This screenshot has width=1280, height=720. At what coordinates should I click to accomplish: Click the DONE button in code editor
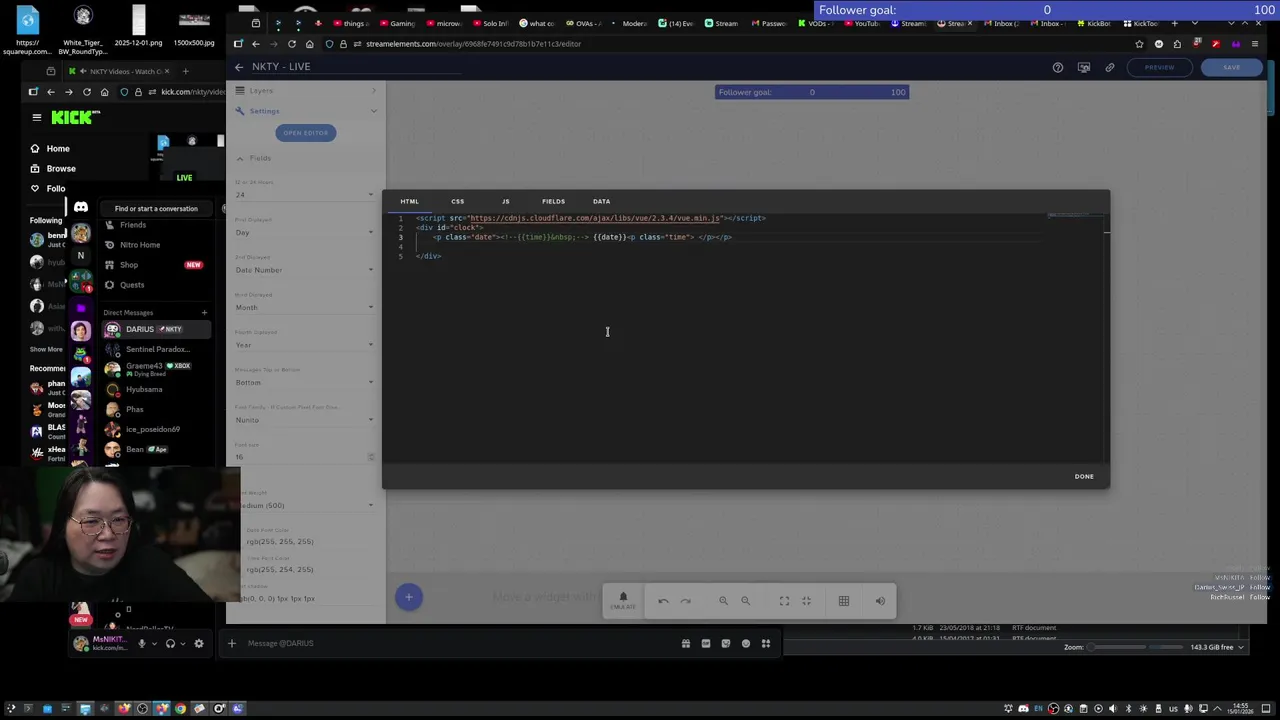(x=1084, y=476)
